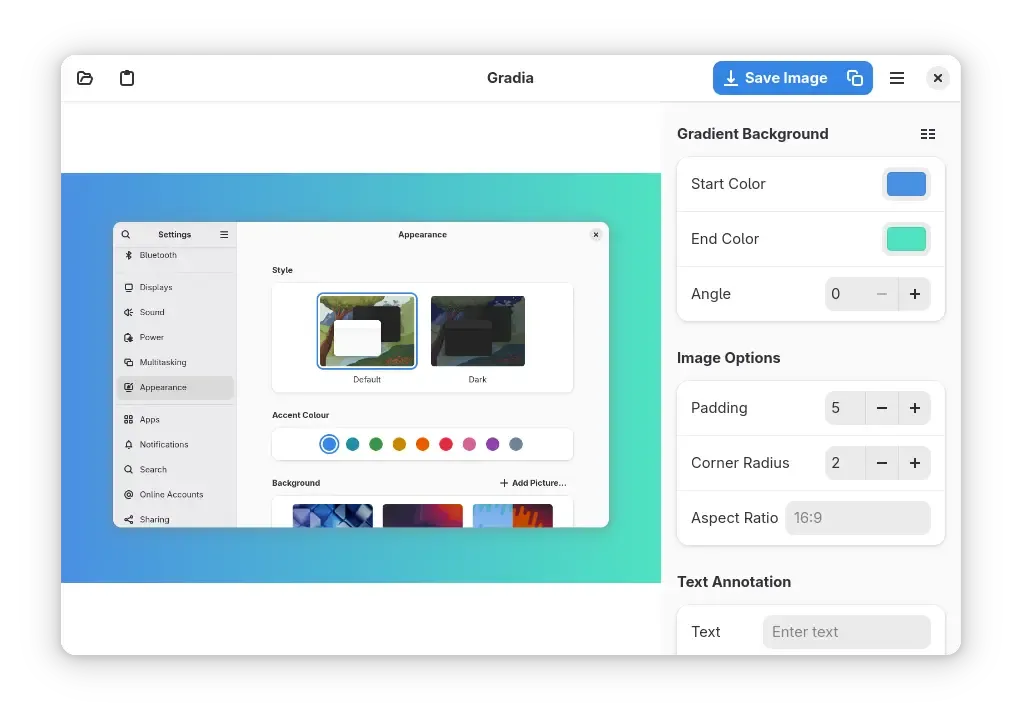Click the Aspect Ratio input field
This screenshot has width=1022, height=722.
coord(857,518)
